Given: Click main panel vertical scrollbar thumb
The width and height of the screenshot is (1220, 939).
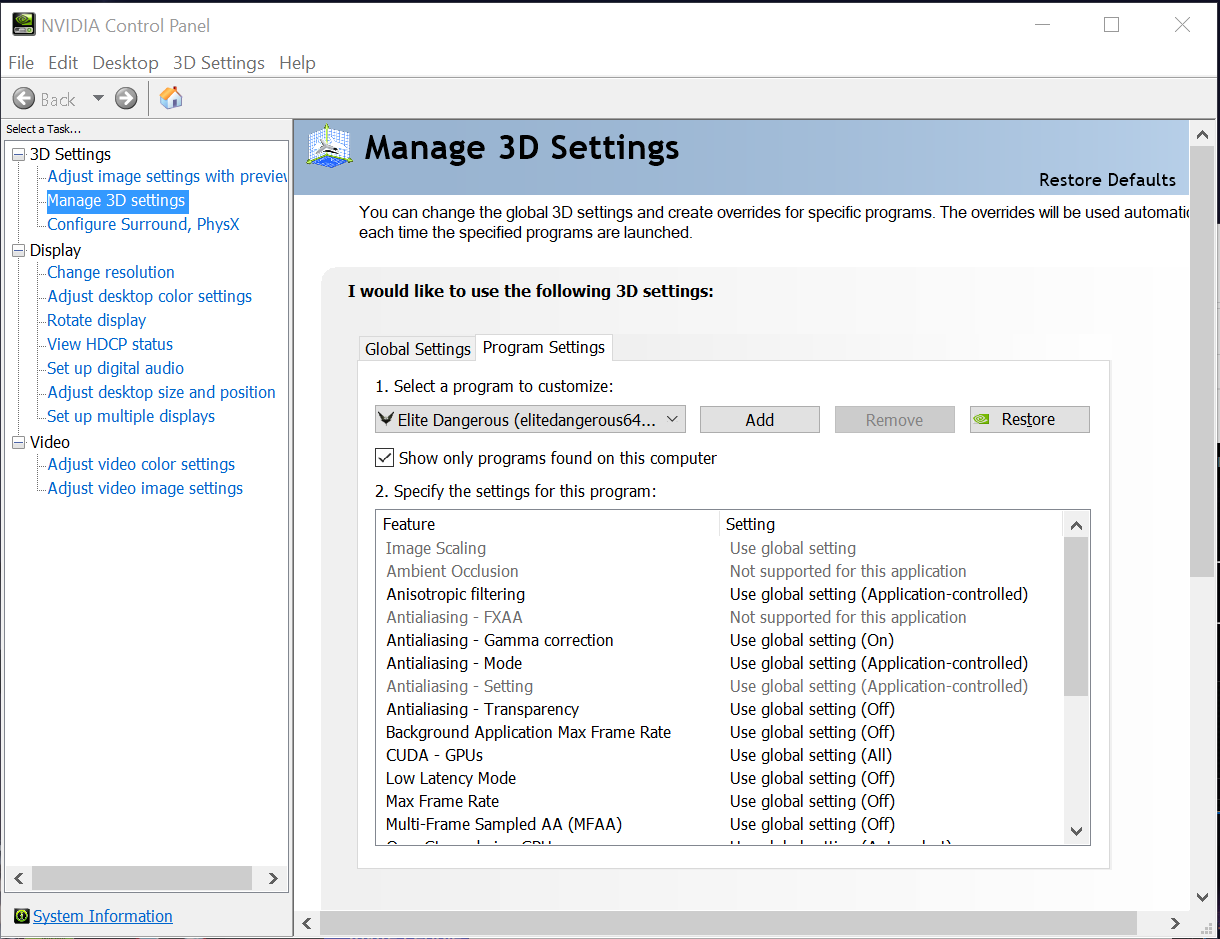Looking at the screenshot, I should 1203,361.
